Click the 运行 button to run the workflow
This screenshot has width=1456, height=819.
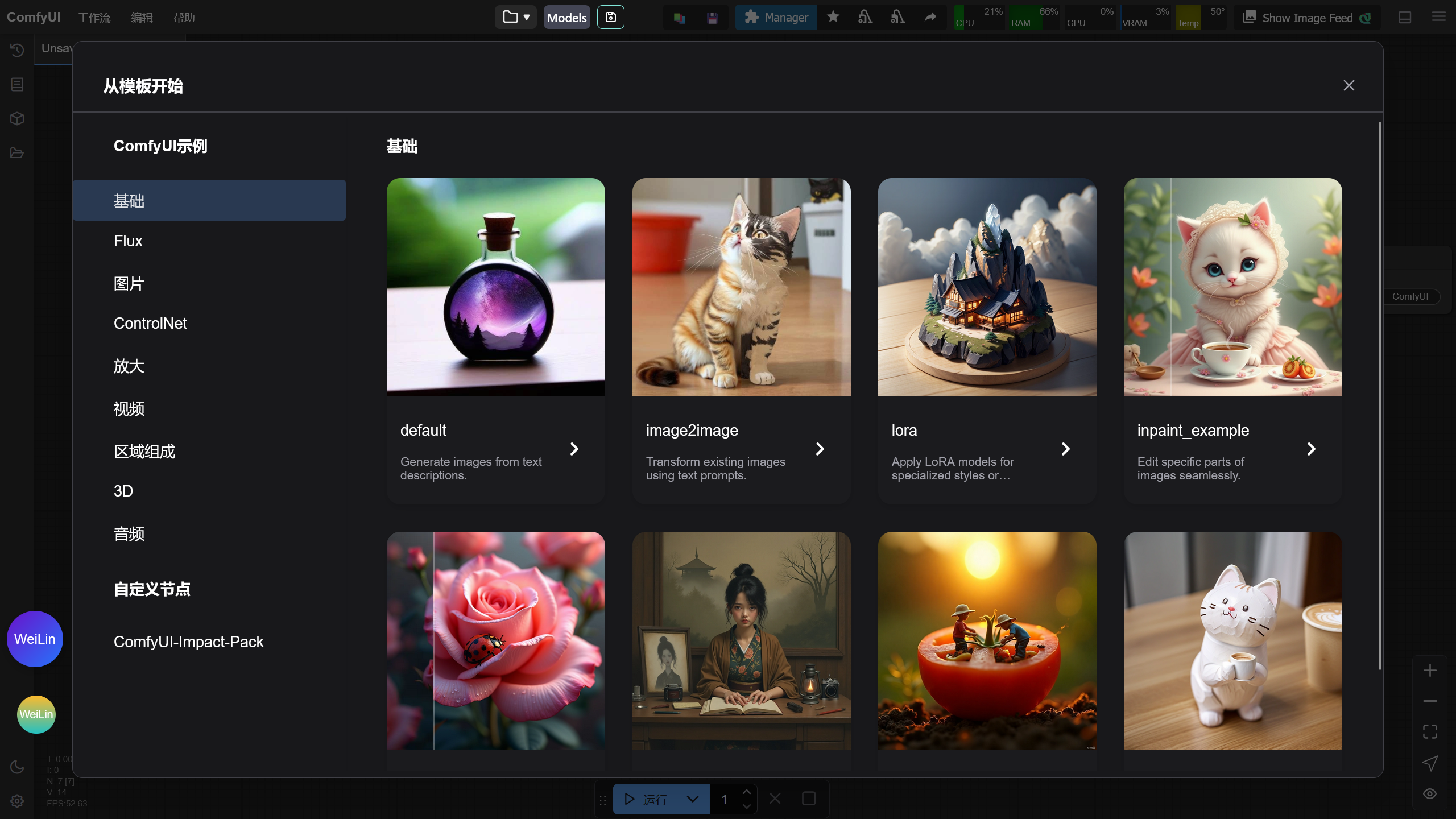click(648, 799)
